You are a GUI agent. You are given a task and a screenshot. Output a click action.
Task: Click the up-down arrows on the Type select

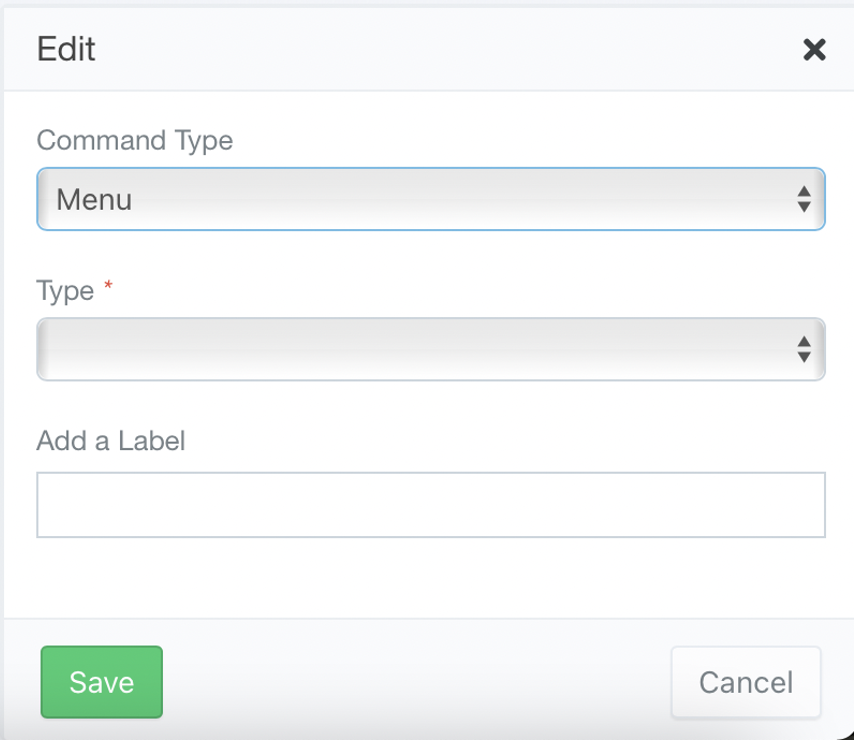[x=804, y=349]
